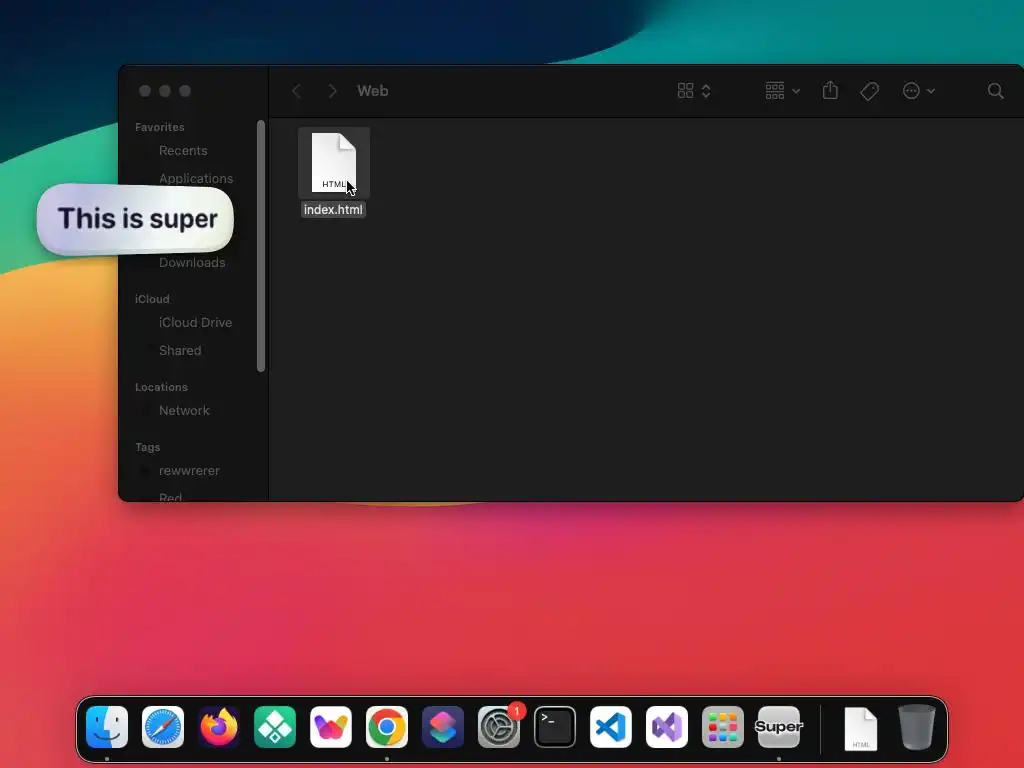
Task: Launch Firefox from the Dock
Action: [x=219, y=727]
